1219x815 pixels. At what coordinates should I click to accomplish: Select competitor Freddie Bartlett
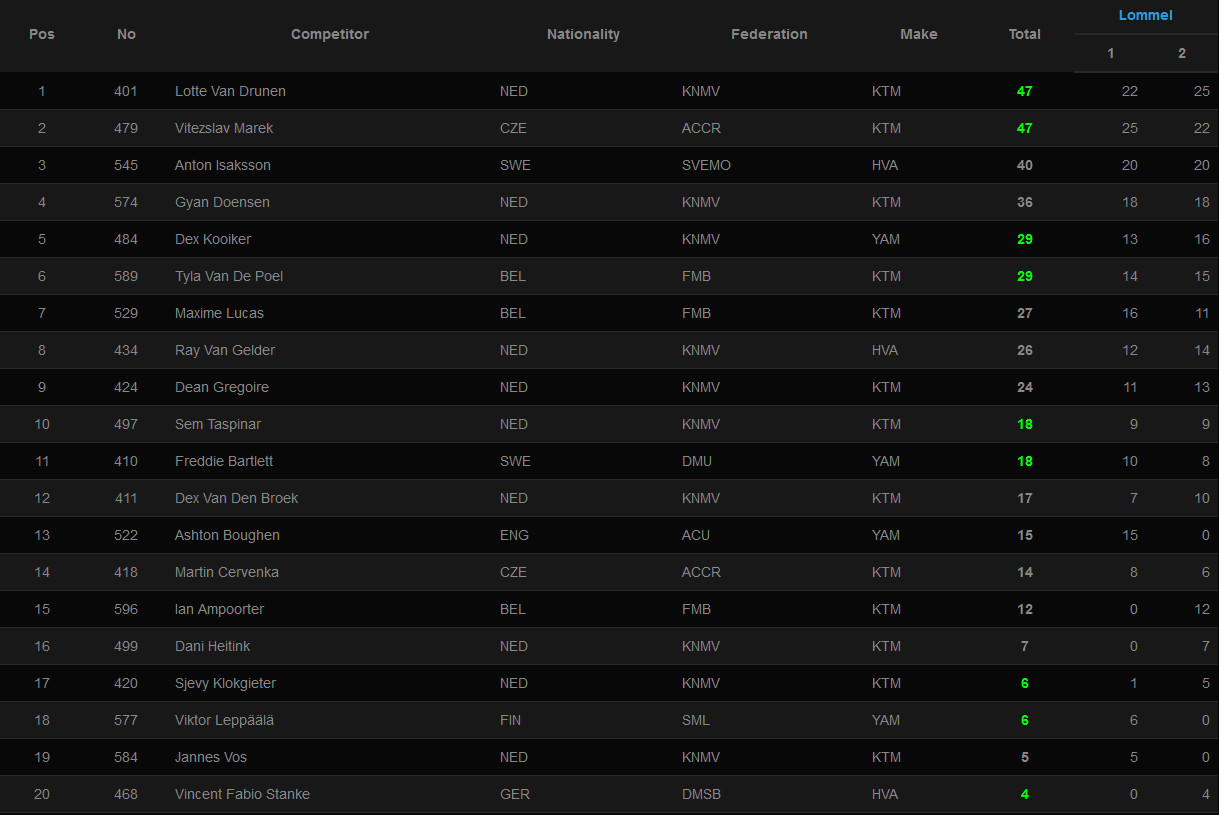(x=224, y=461)
